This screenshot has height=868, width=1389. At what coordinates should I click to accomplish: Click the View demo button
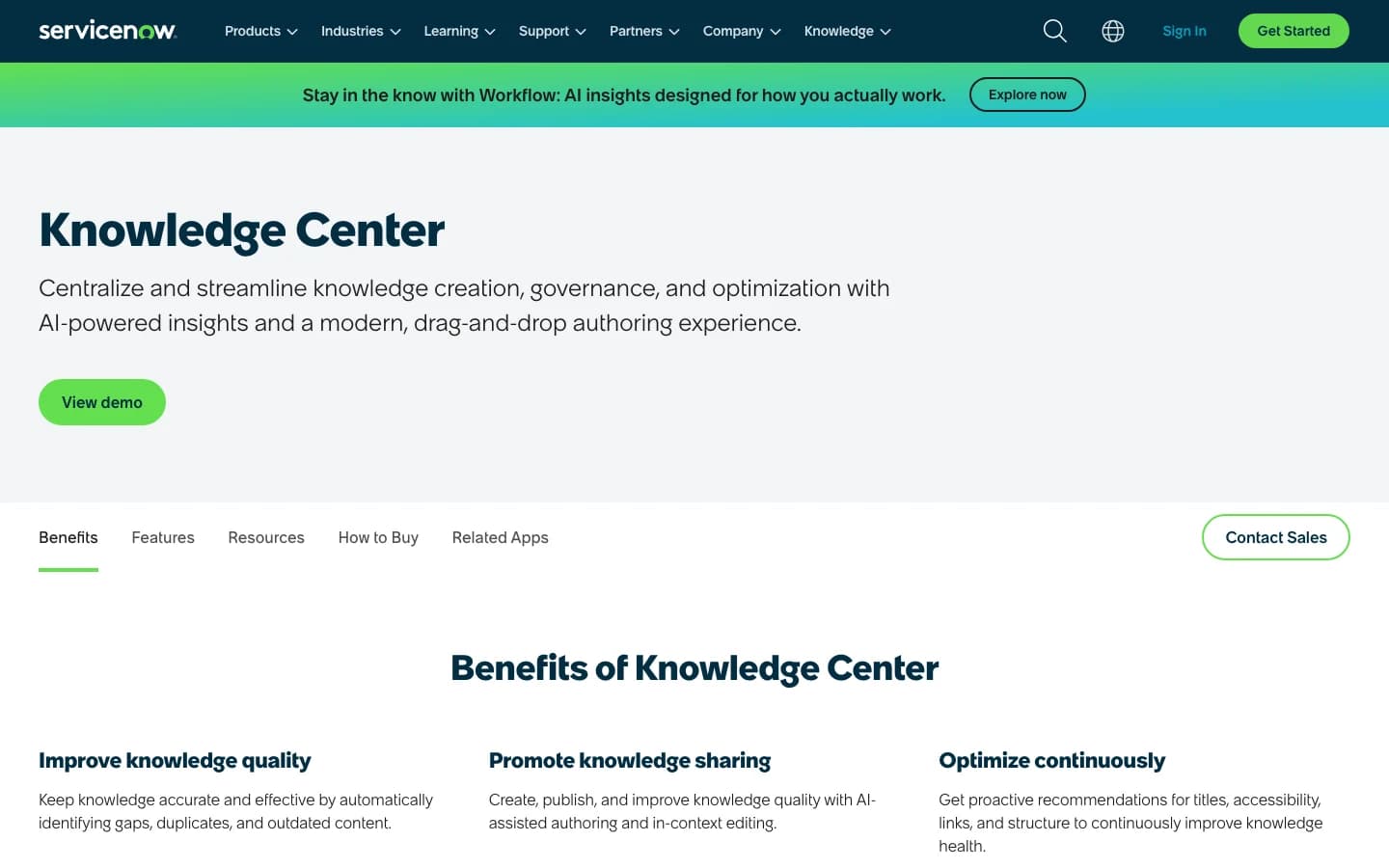pyautogui.click(x=102, y=402)
